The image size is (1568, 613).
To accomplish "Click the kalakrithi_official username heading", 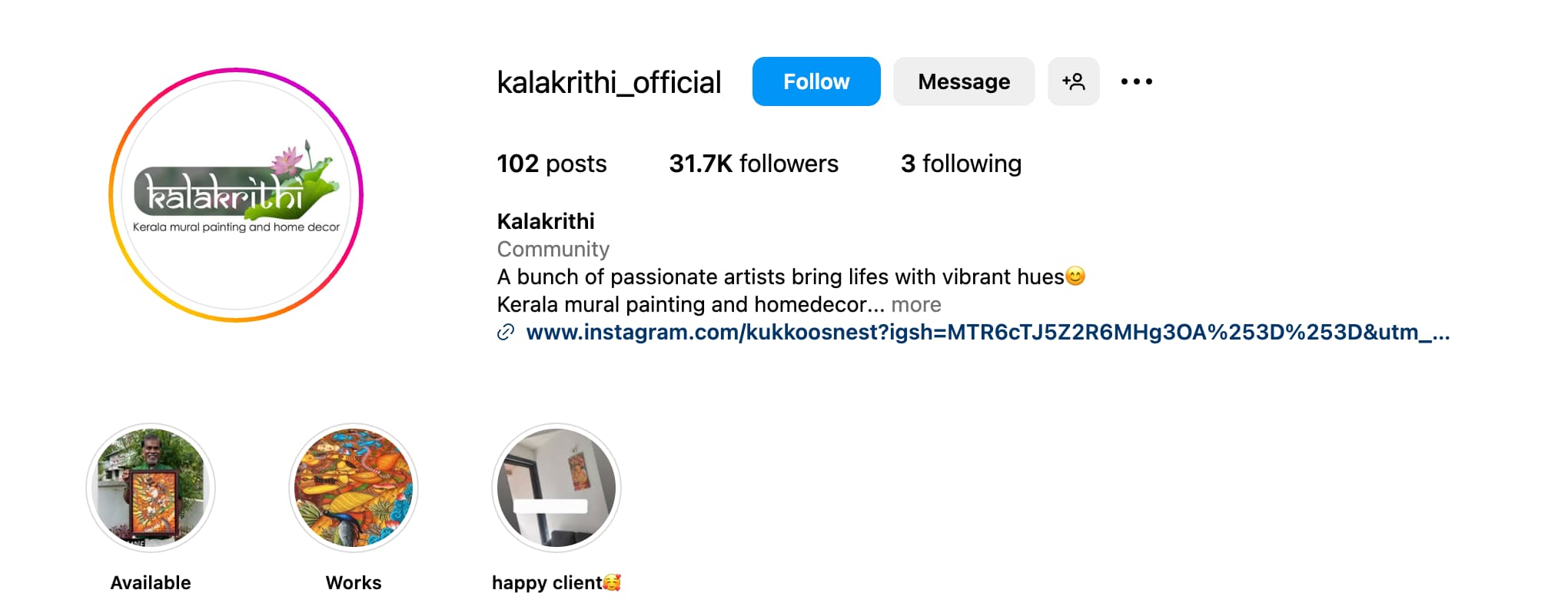I will pos(609,82).
